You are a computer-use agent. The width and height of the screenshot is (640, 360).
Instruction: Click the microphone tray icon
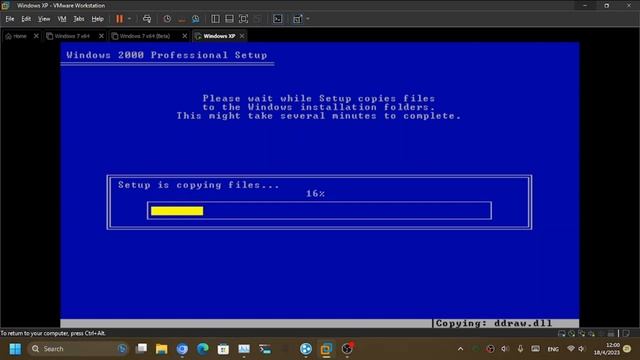tap(520, 349)
